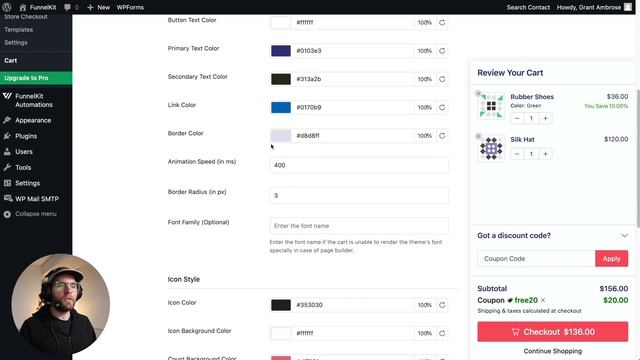Open Icon Background Color swatch
640x360 pixels.
pos(281,333)
